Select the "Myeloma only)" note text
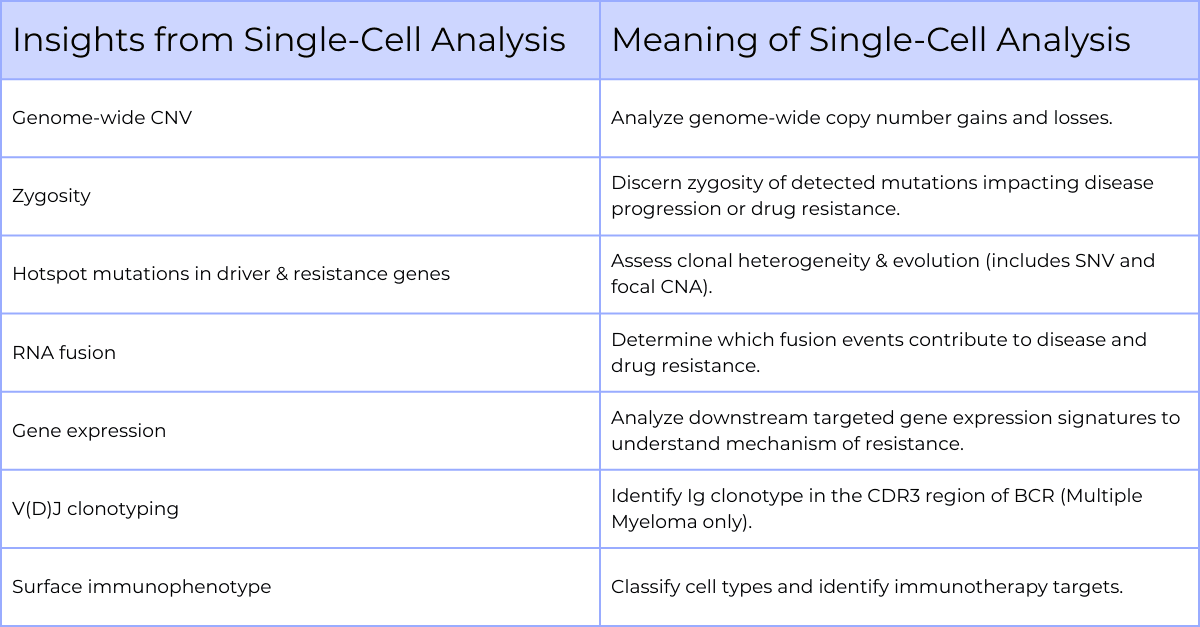Screen dimensions: 1200x627 [678, 522]
